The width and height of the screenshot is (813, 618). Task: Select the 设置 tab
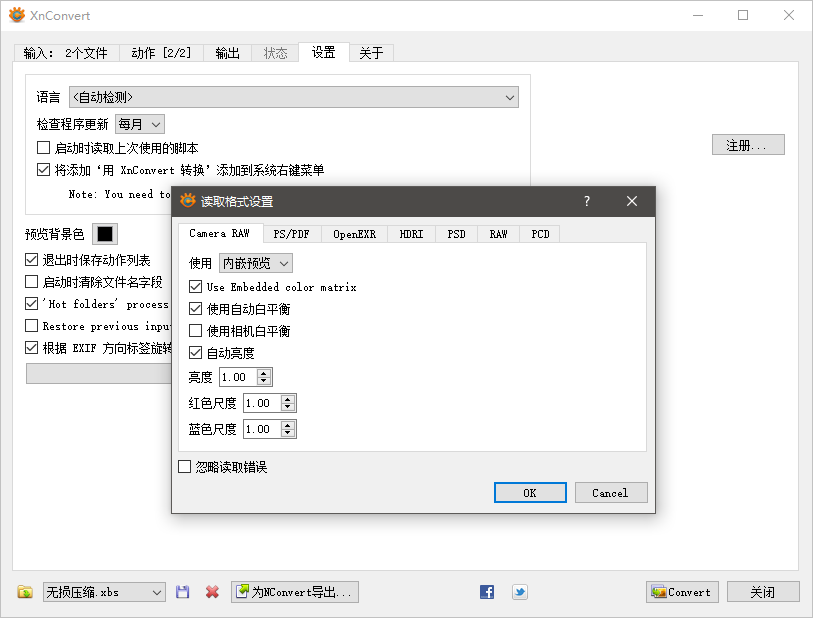[324, 52]
